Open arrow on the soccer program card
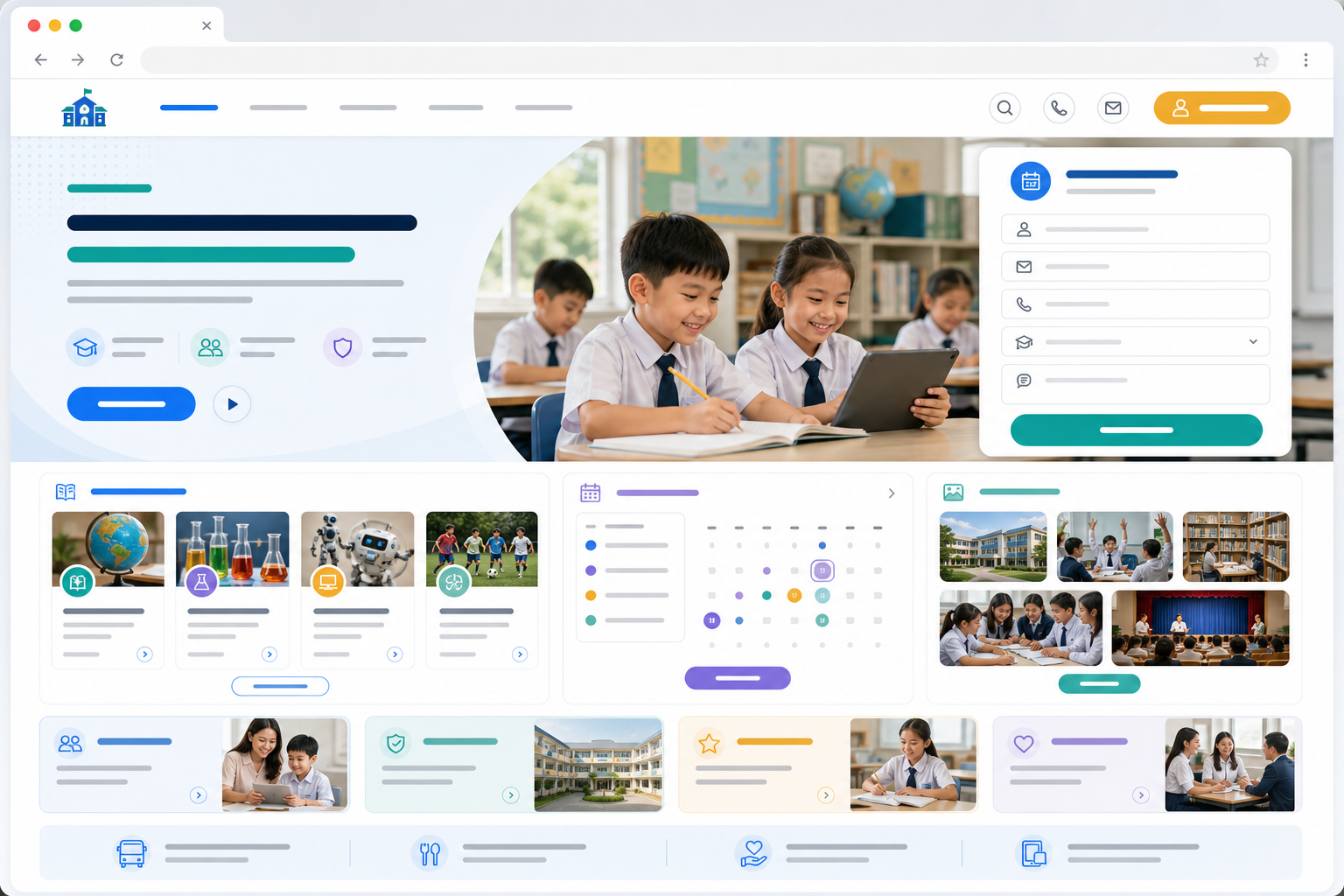This screenshot has height=896, width=1344. [x=520, y=654]
